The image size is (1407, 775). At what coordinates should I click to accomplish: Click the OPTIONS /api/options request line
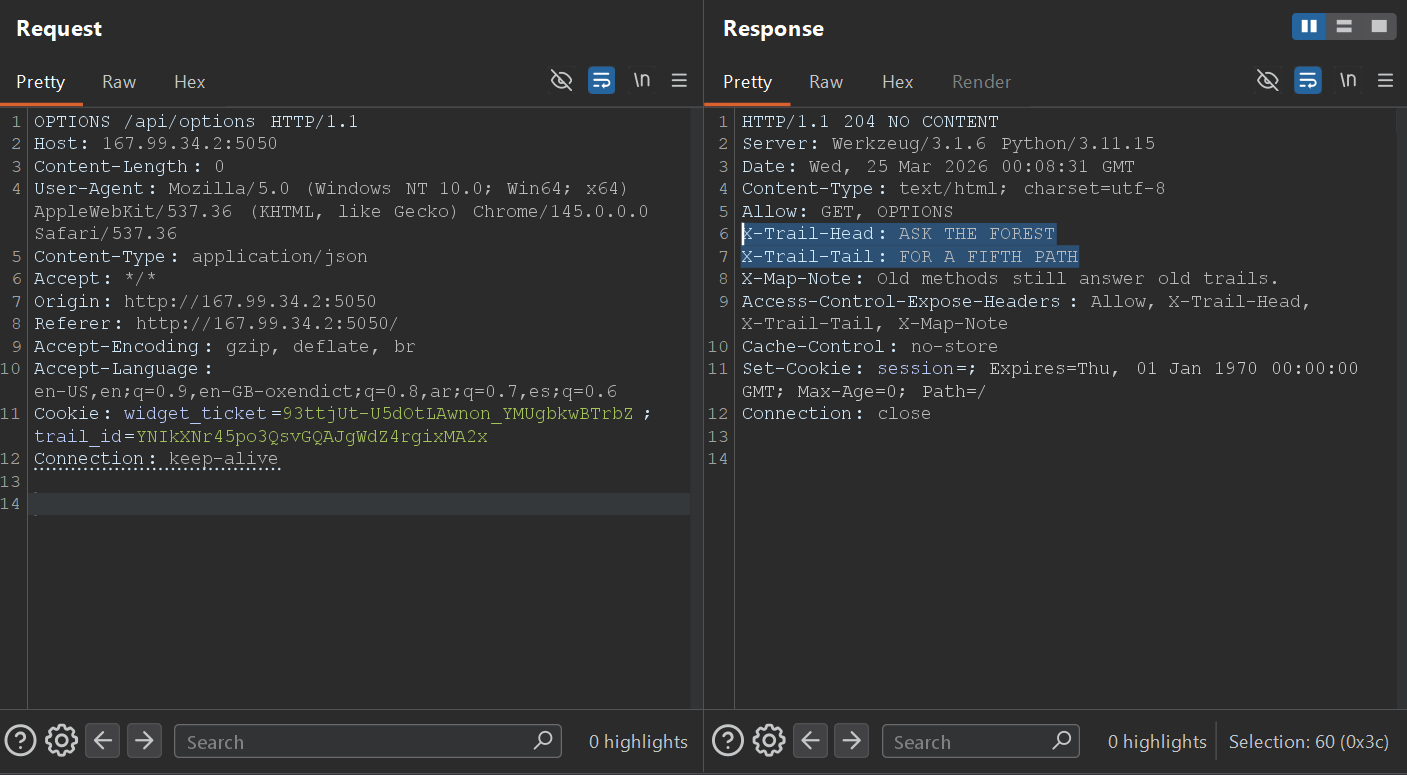[196, 122]
